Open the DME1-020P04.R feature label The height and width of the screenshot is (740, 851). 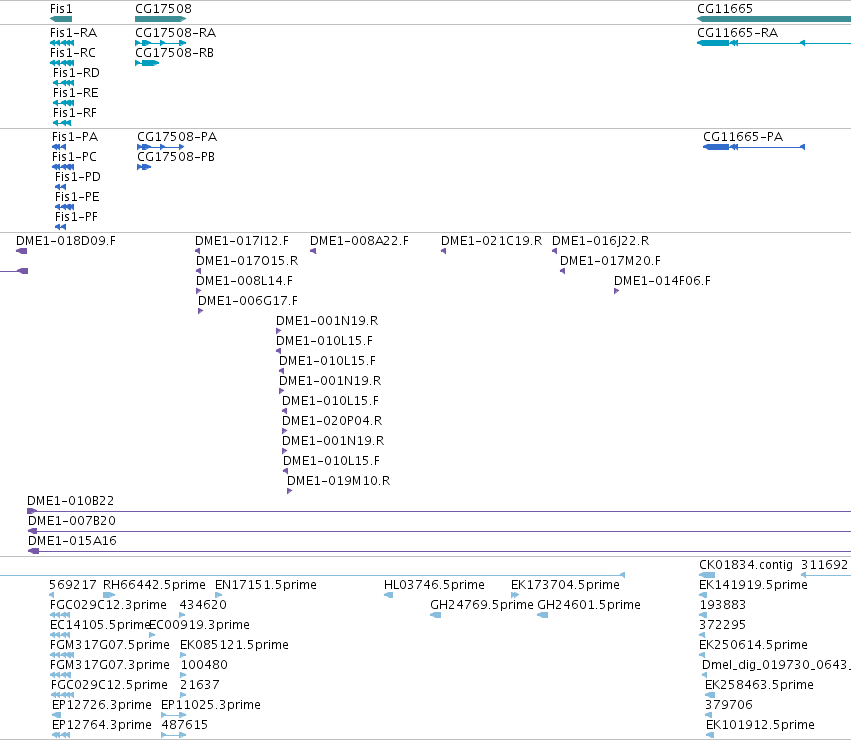tap(332, 421)
